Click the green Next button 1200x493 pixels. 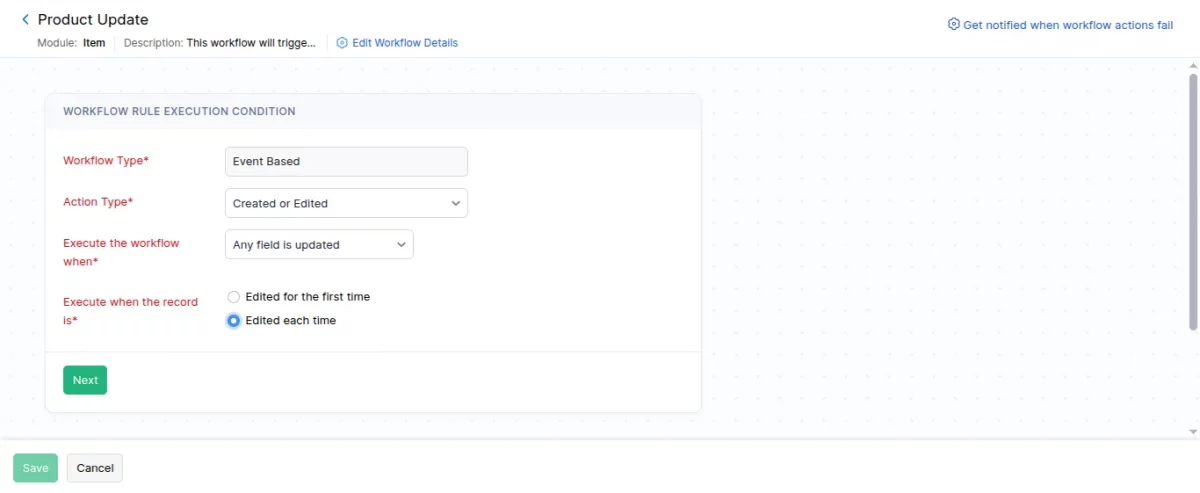(x=85, y=380)
